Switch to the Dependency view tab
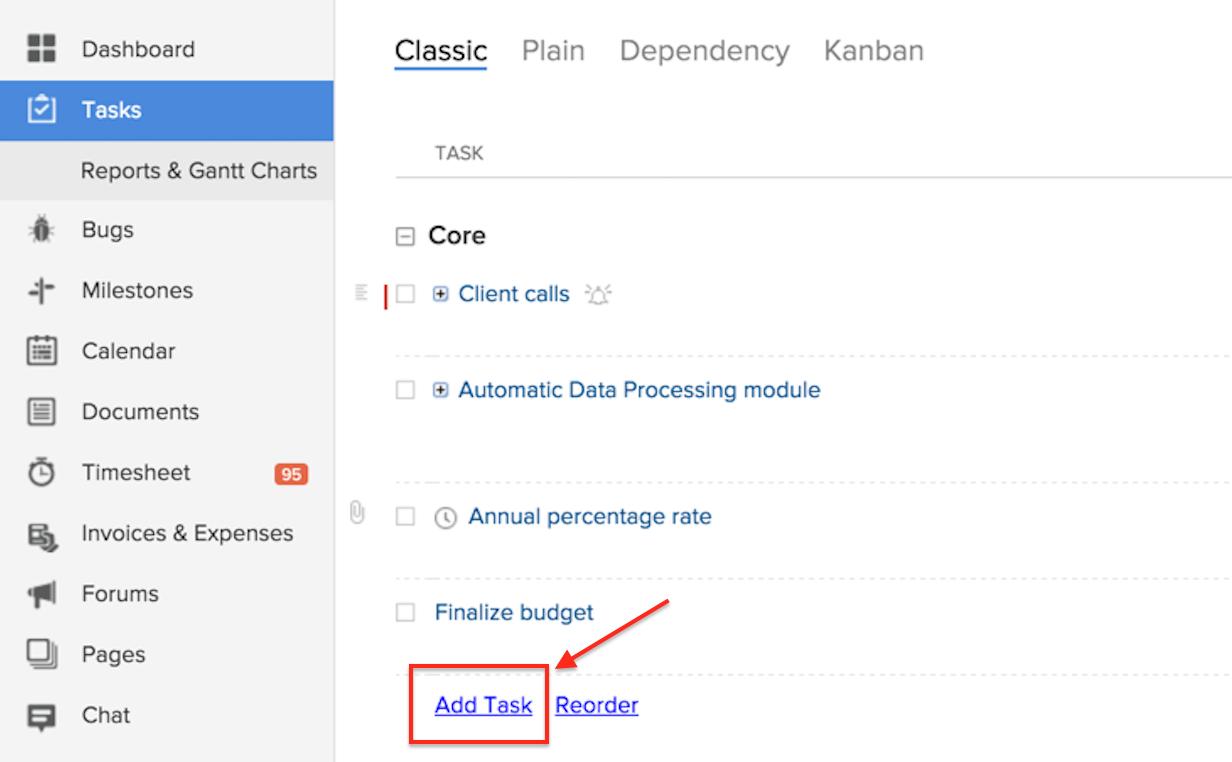Screen dimensions: 1232x762 click(x=704, y=51)
